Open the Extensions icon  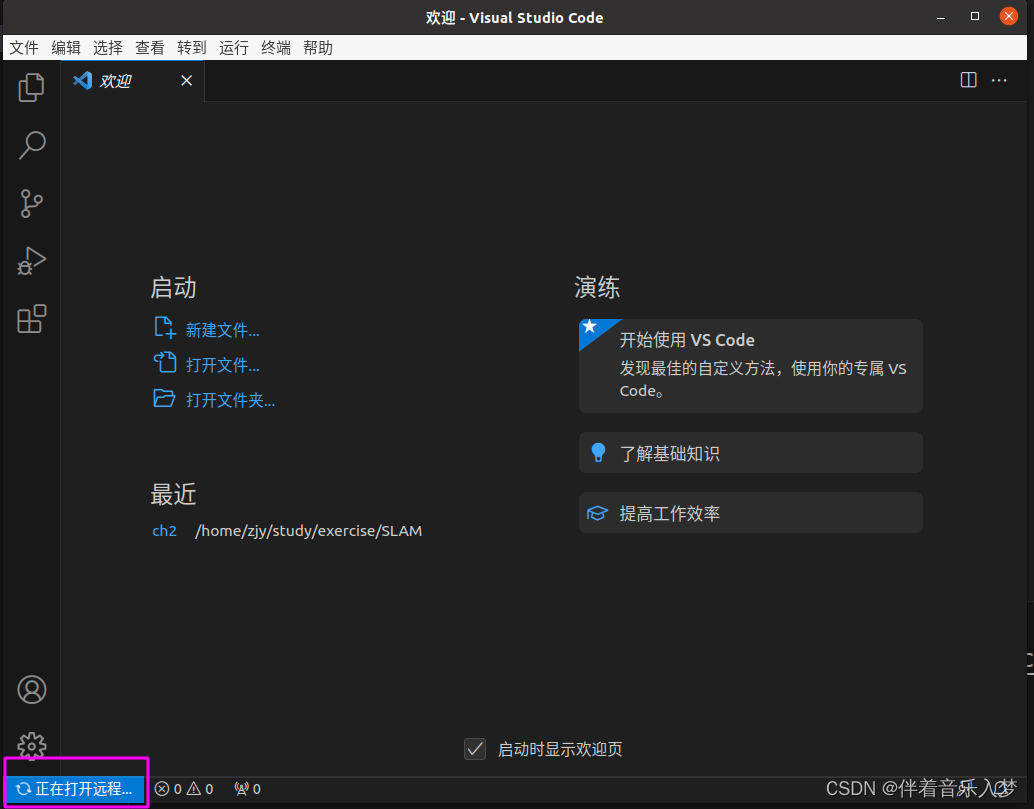pyautogui.click(x=31, y=318)
